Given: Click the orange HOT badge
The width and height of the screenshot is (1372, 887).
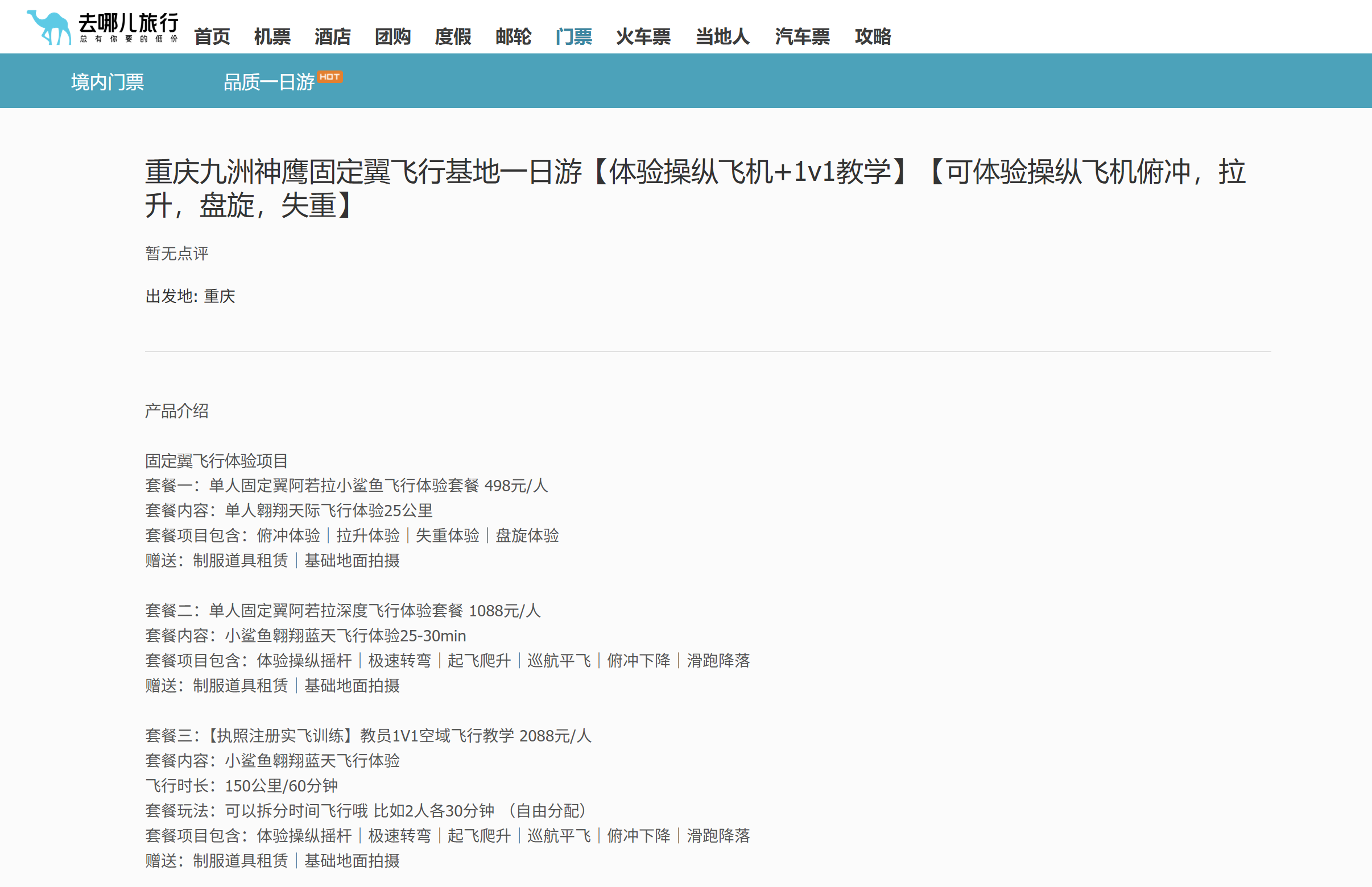Looking at the screenshot, I should pos(329,77).
